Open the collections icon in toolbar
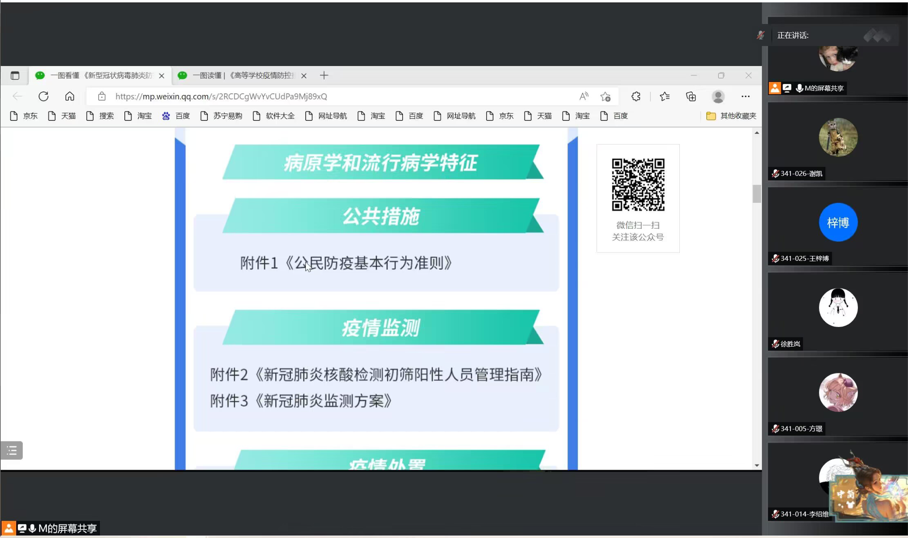This screenshot has height=538, width=908. [x=691, y=97]
